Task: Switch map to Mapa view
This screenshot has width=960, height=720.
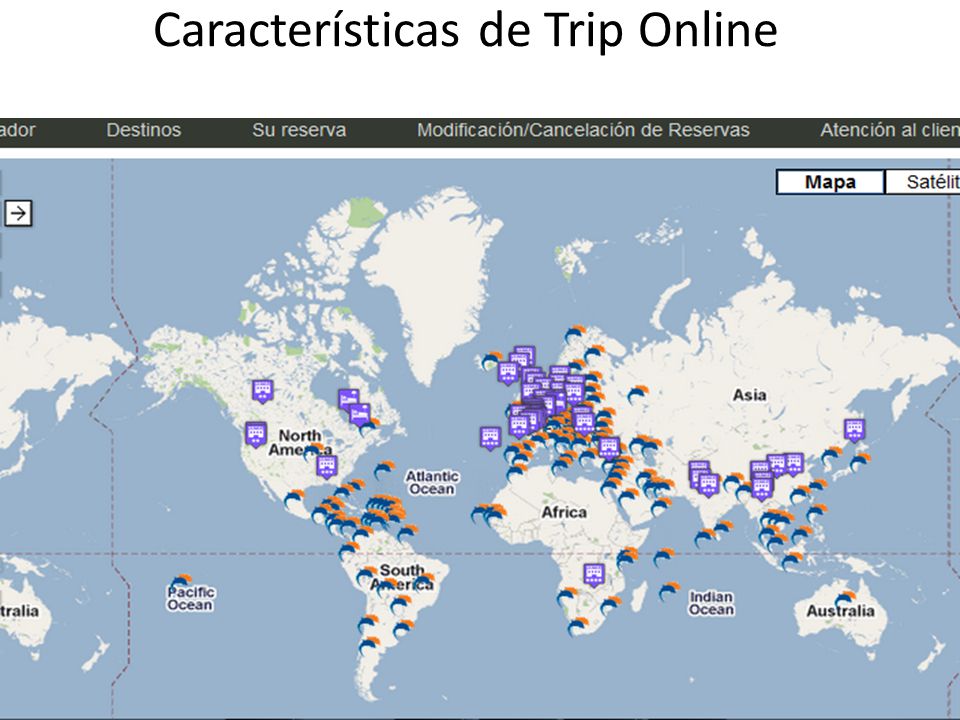Action: pos(830,182)
